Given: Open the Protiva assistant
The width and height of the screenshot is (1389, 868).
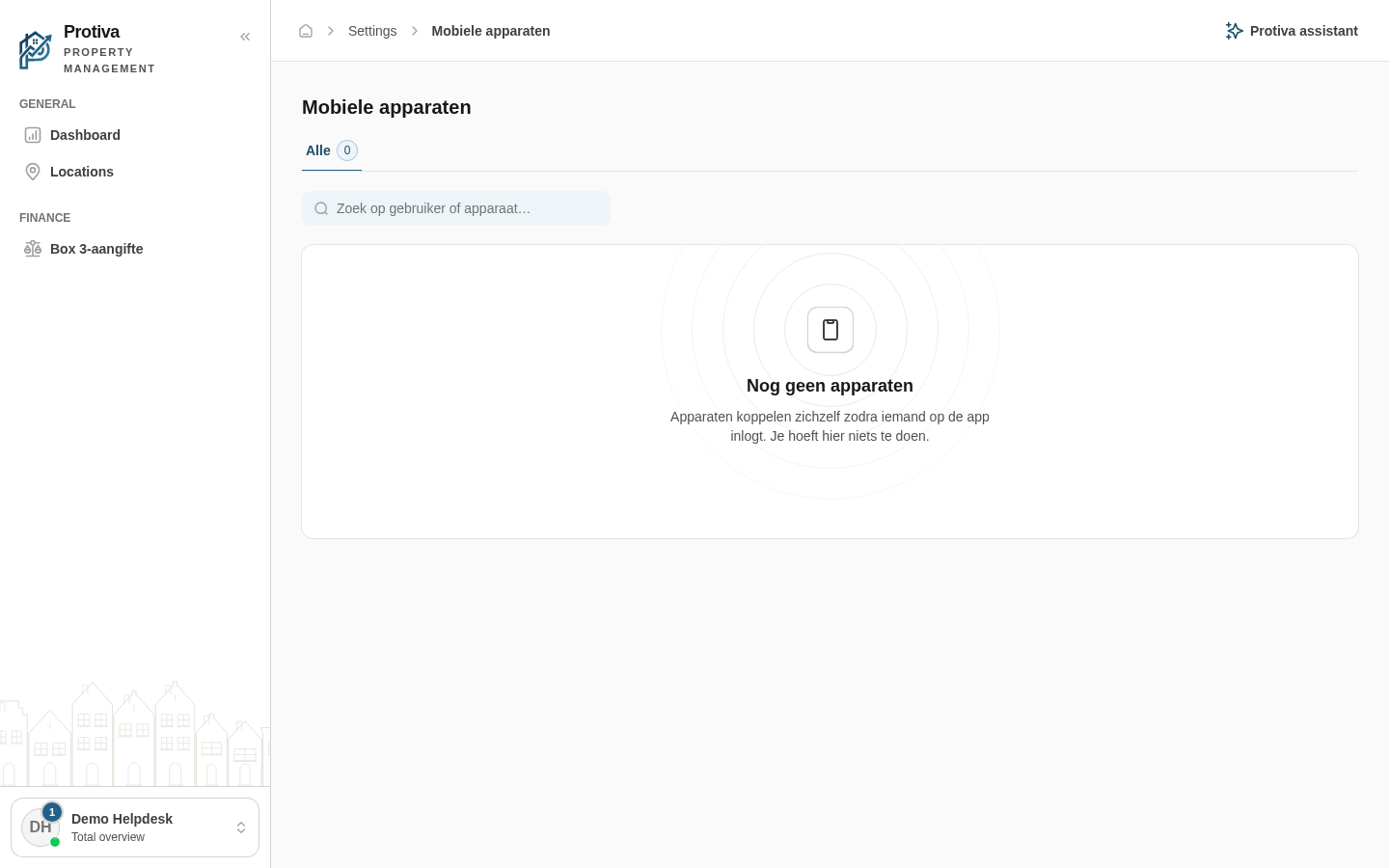Looking at the screenshot, I should [x=1292, y=31].
